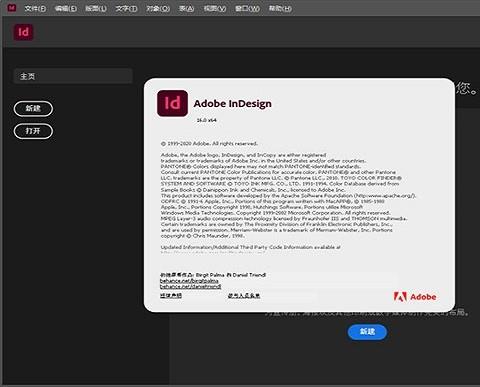Click the InDesign app icon in title bar
This screenshot has width=480, height=387.
pyautogui.click(x=12, y=8)
